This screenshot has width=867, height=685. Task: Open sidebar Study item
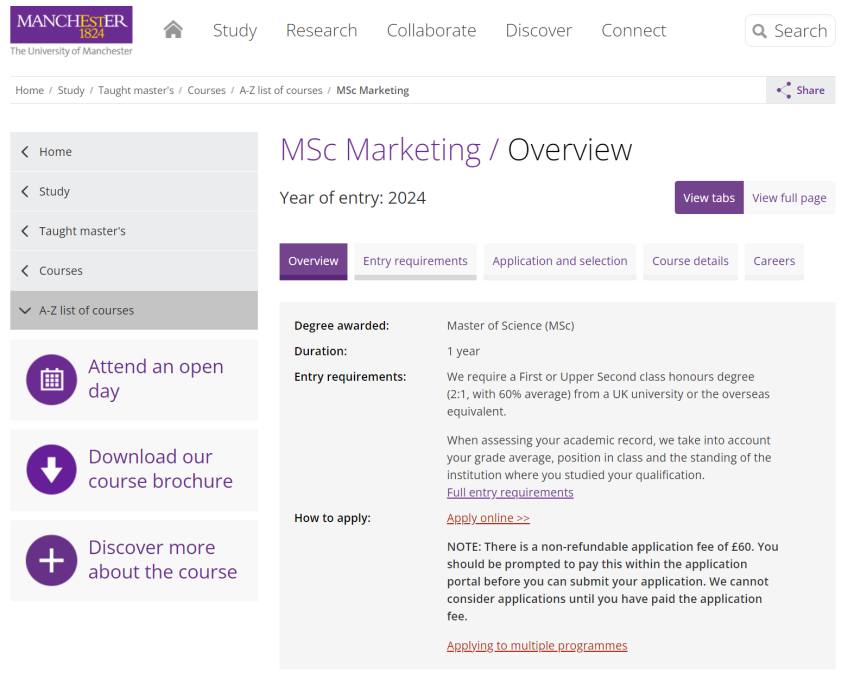[x=134, y=191]
